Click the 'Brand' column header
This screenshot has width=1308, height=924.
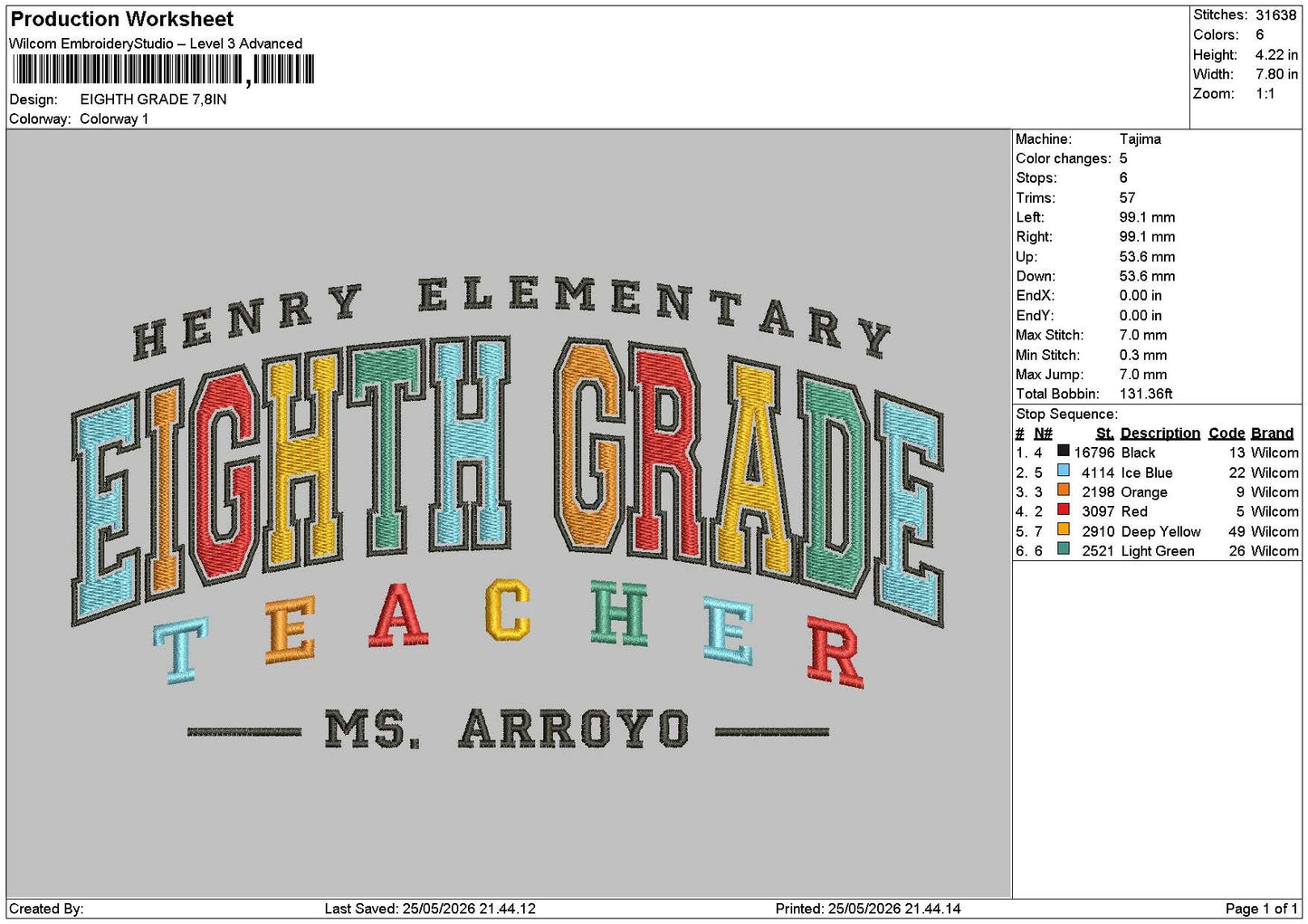1272,433
